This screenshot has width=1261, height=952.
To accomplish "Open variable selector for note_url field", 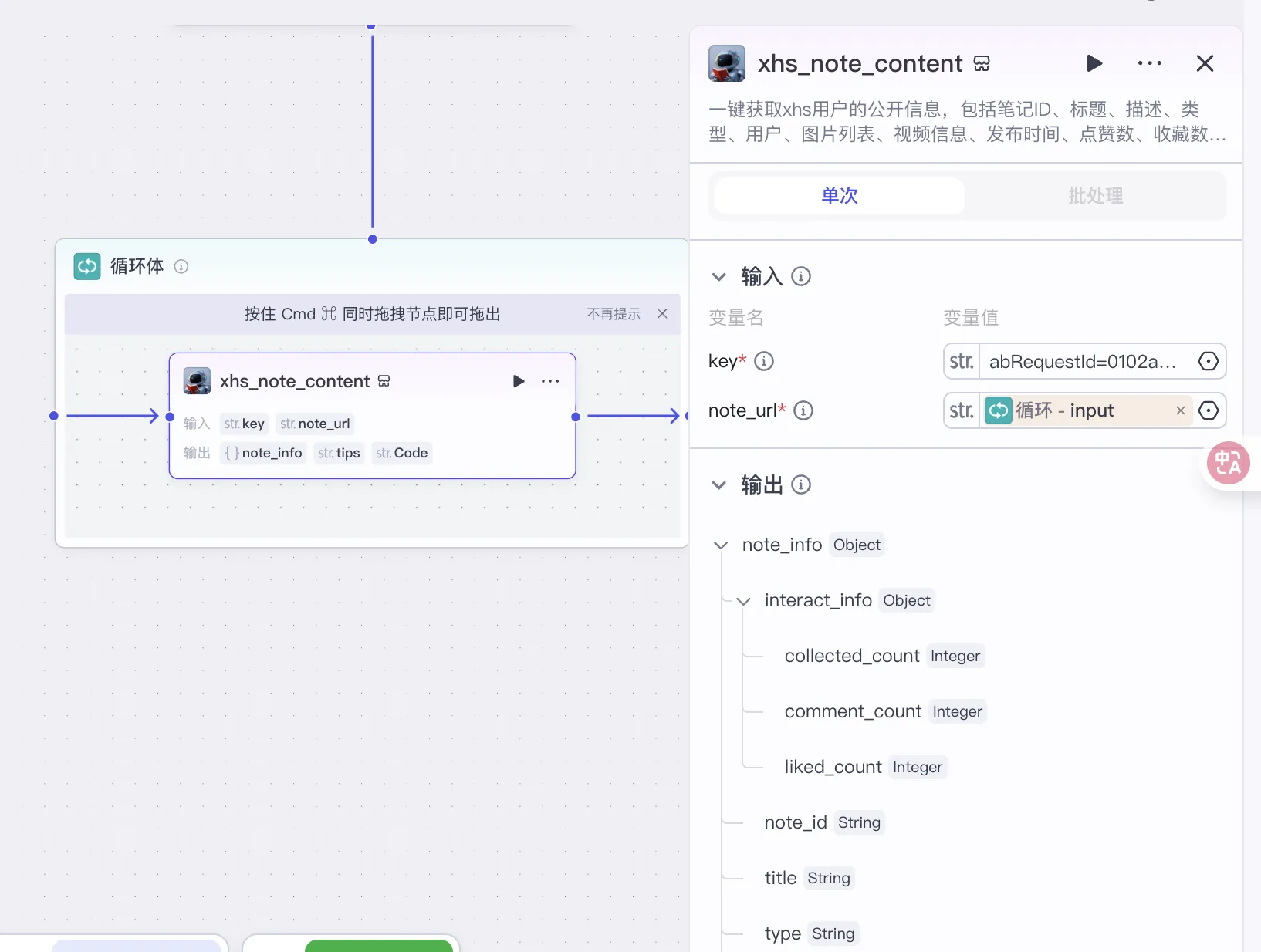I will (1209, 410).
